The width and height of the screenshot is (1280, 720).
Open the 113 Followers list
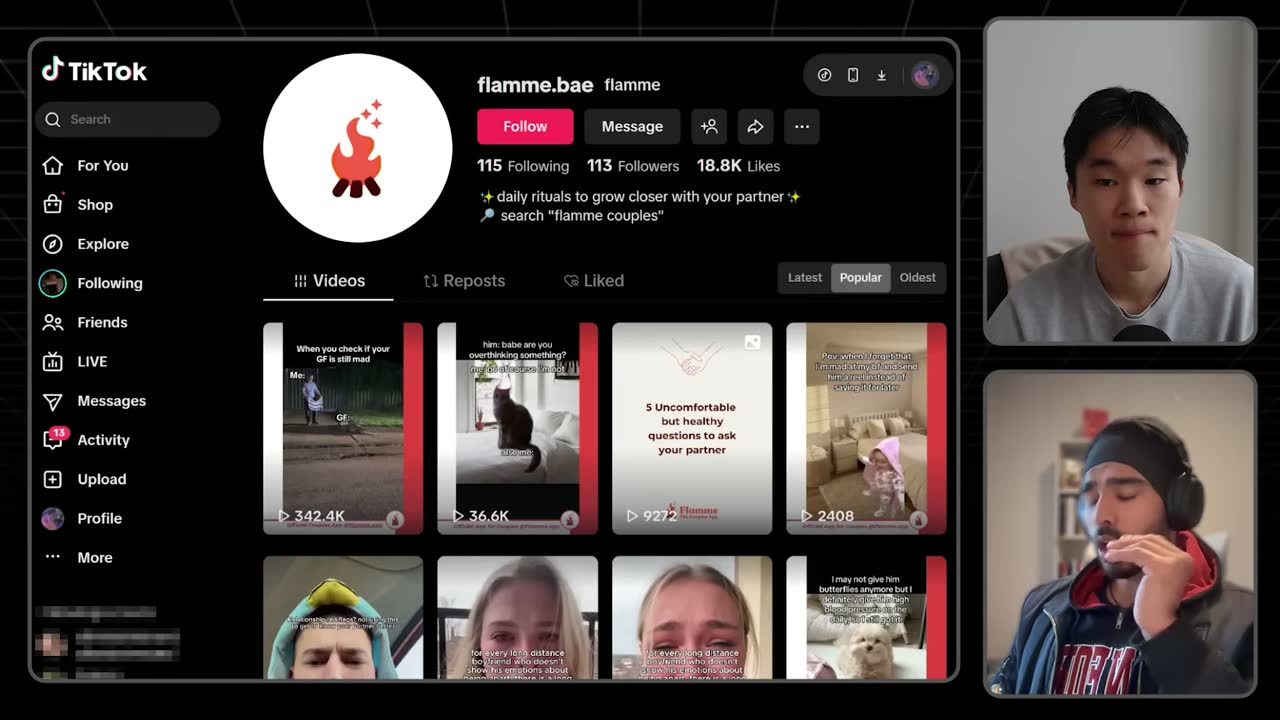633,166
